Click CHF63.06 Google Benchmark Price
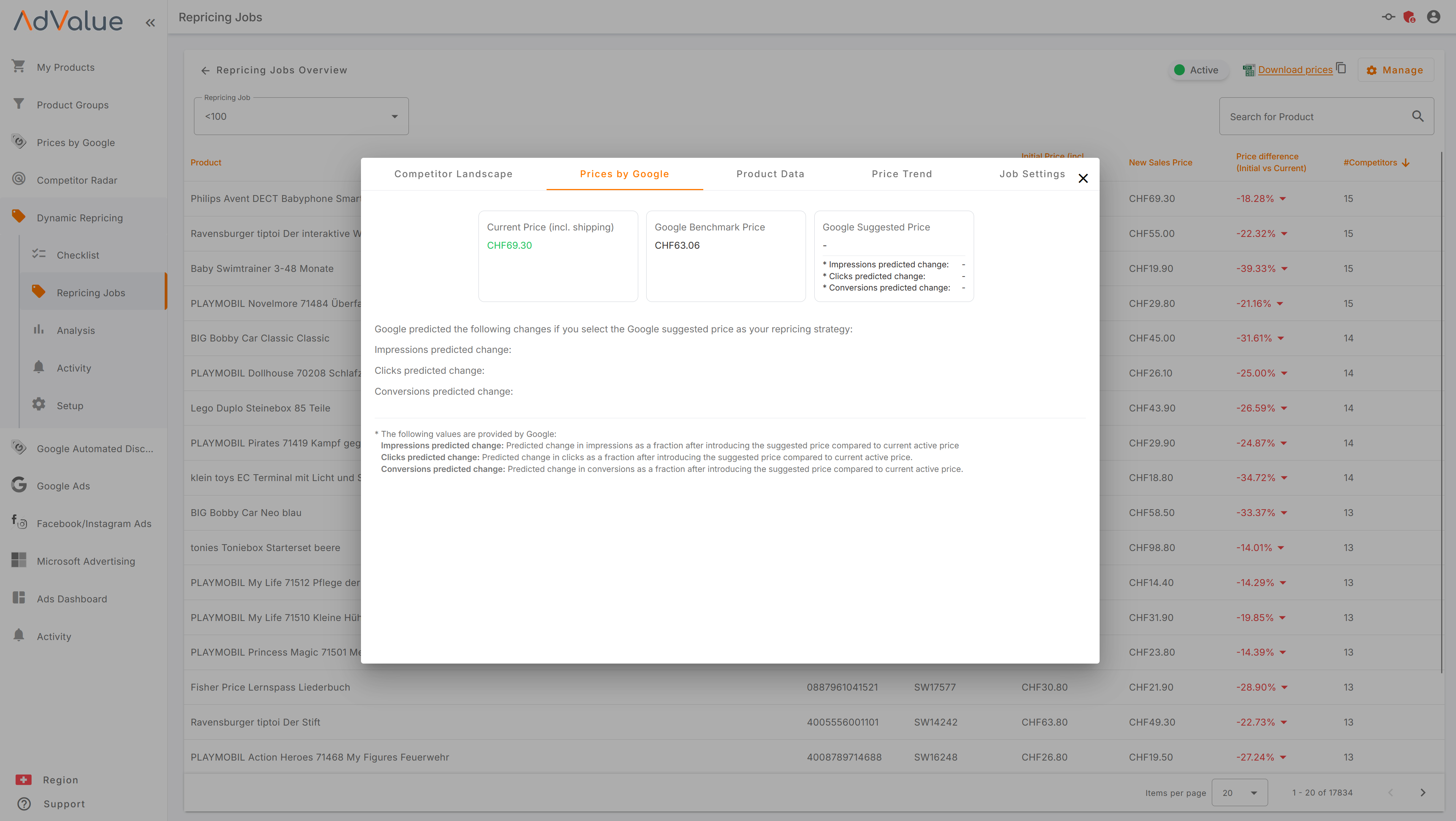The image size is (1456, 821). 677,245
